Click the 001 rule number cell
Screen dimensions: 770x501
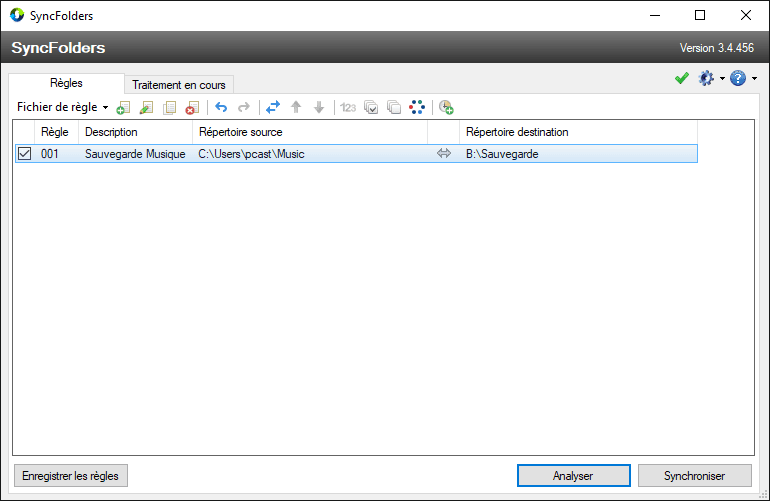pos(50,154)
